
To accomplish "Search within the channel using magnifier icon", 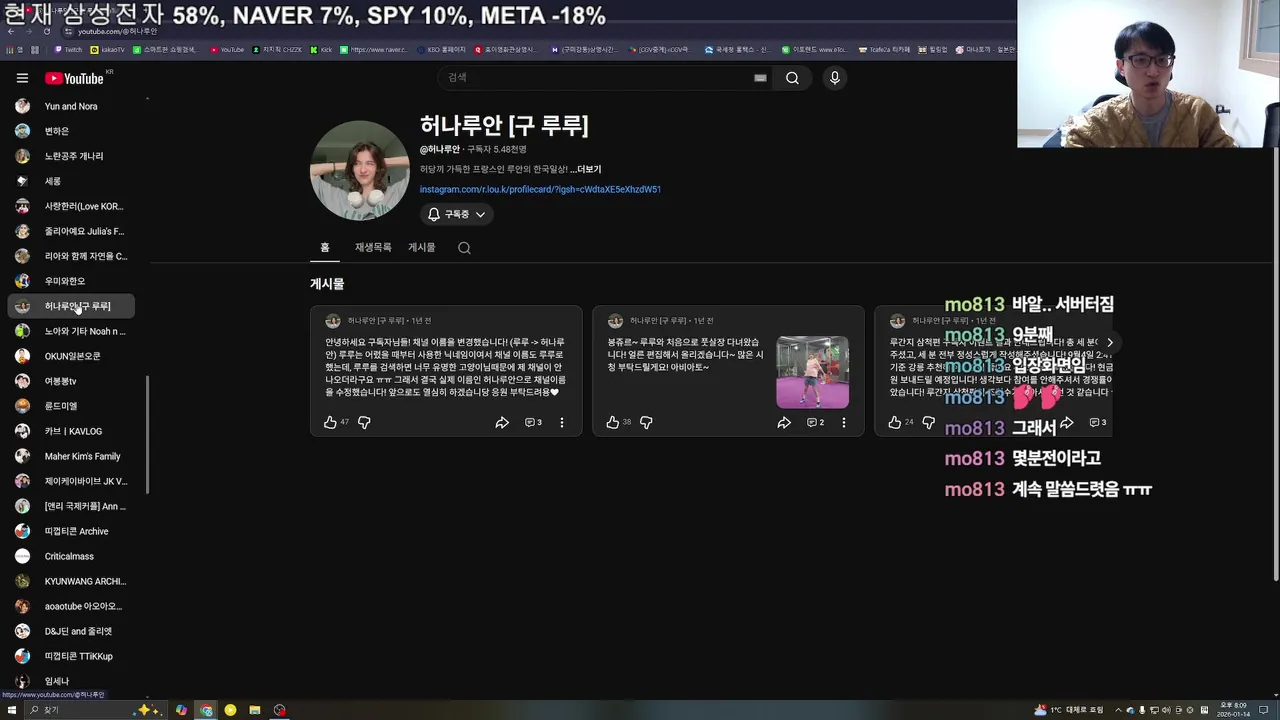I will click(x=464, y=248).
